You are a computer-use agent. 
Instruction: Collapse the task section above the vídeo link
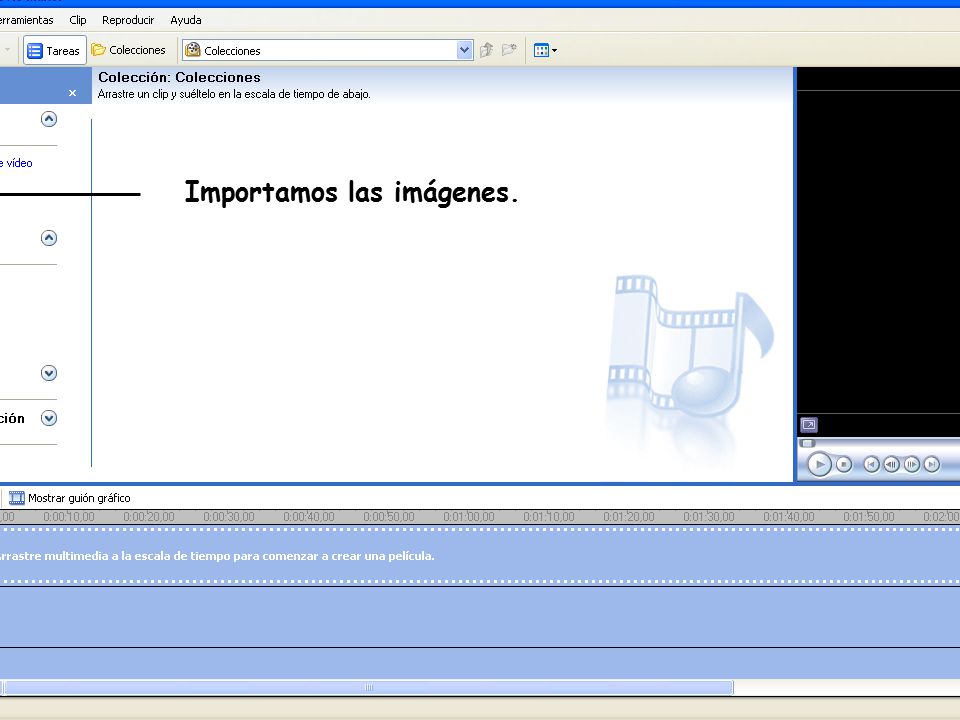tap(49, 119)
